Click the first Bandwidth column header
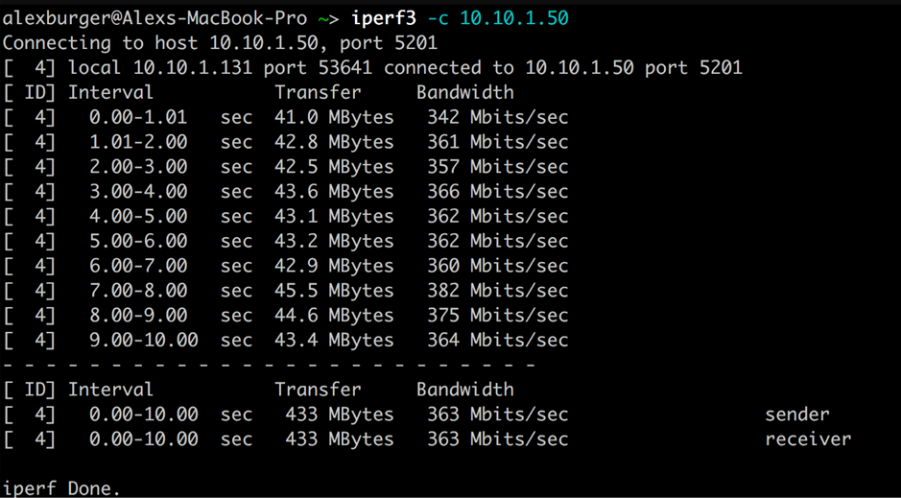901x498 pixels. [x=465, y=93]
